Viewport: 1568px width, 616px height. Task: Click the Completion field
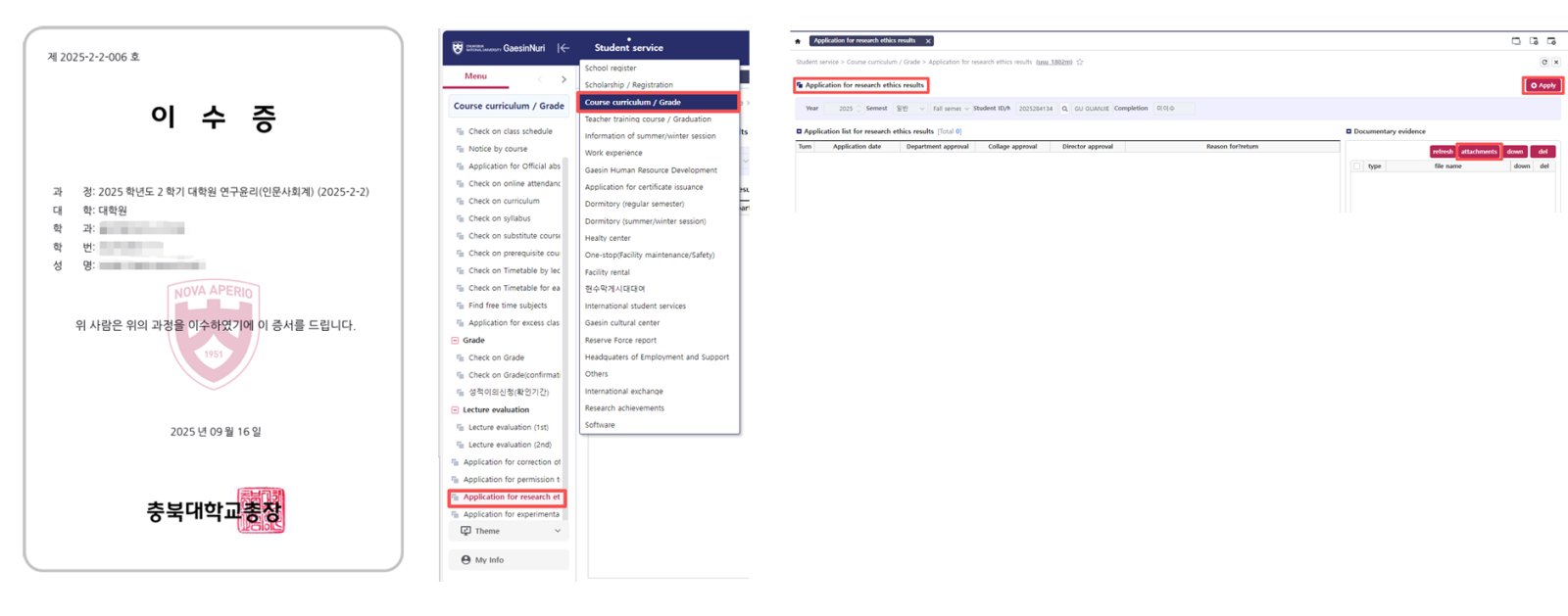point(1175,109)
